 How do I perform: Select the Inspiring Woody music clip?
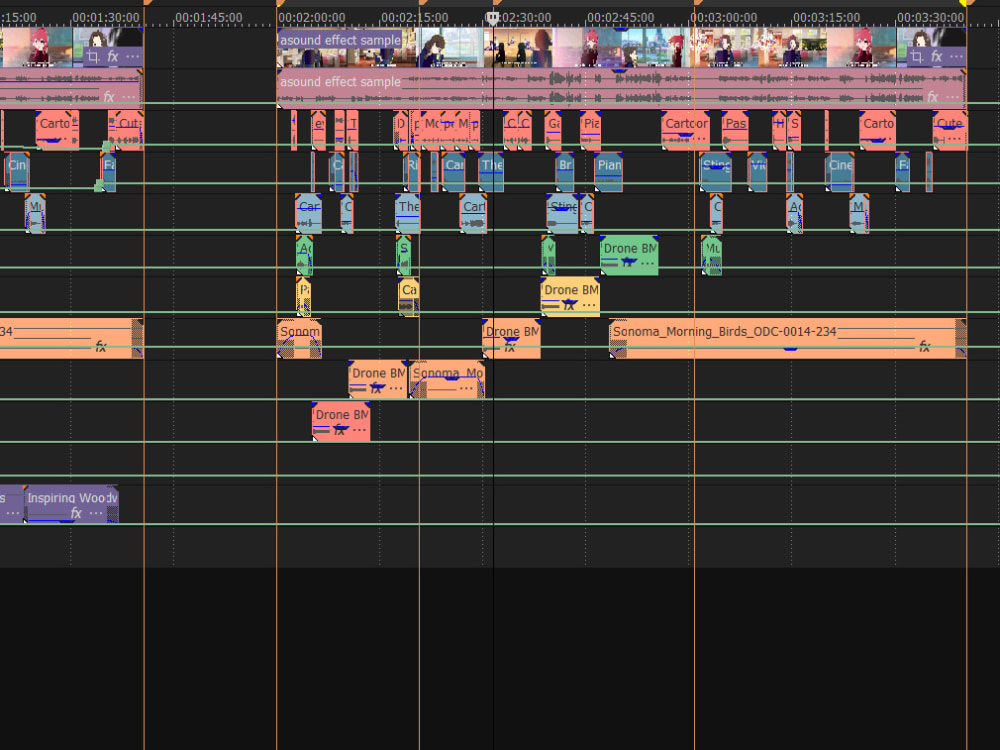[71, 504]
